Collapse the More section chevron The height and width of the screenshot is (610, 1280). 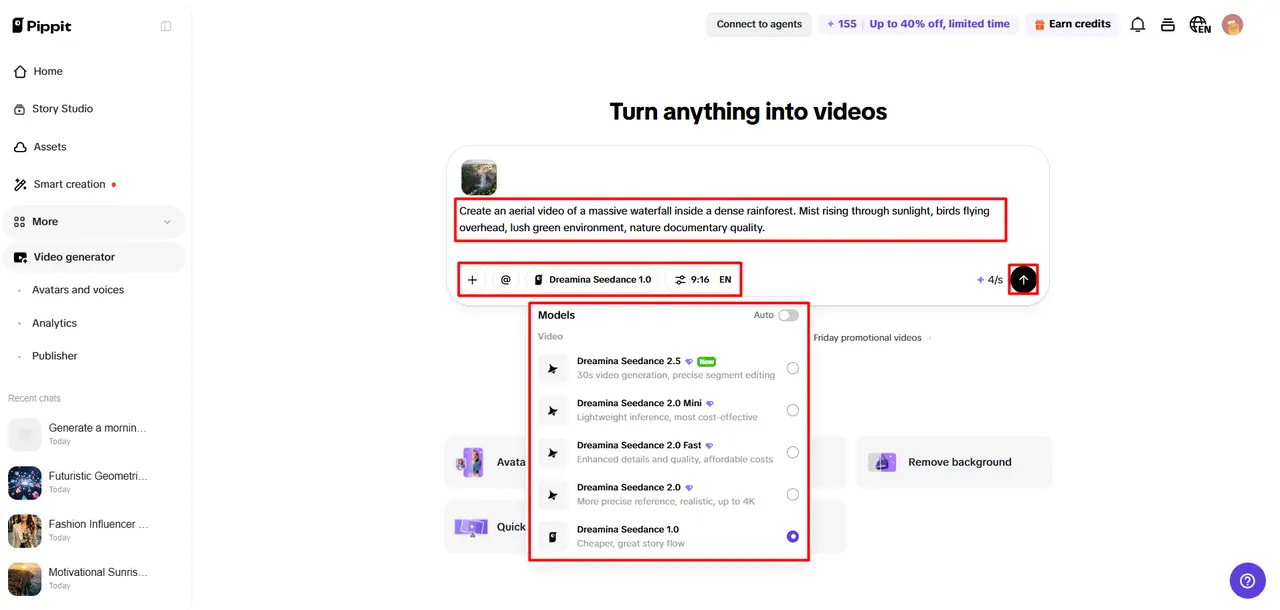coord(167,222)
